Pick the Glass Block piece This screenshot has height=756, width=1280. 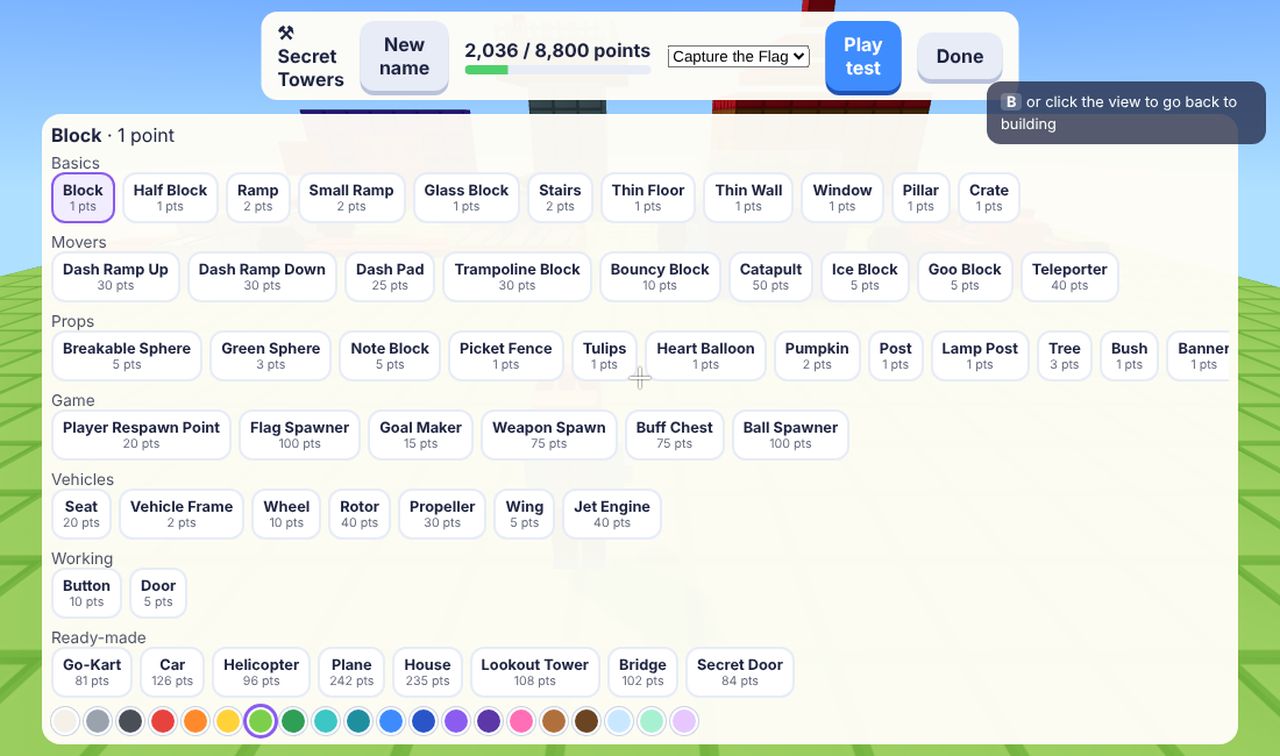click(x=466, y=197)
